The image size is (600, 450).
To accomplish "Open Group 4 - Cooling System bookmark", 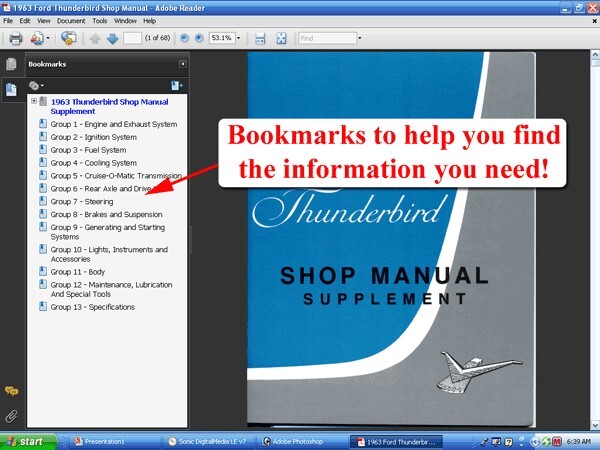I will pos(93,163).
